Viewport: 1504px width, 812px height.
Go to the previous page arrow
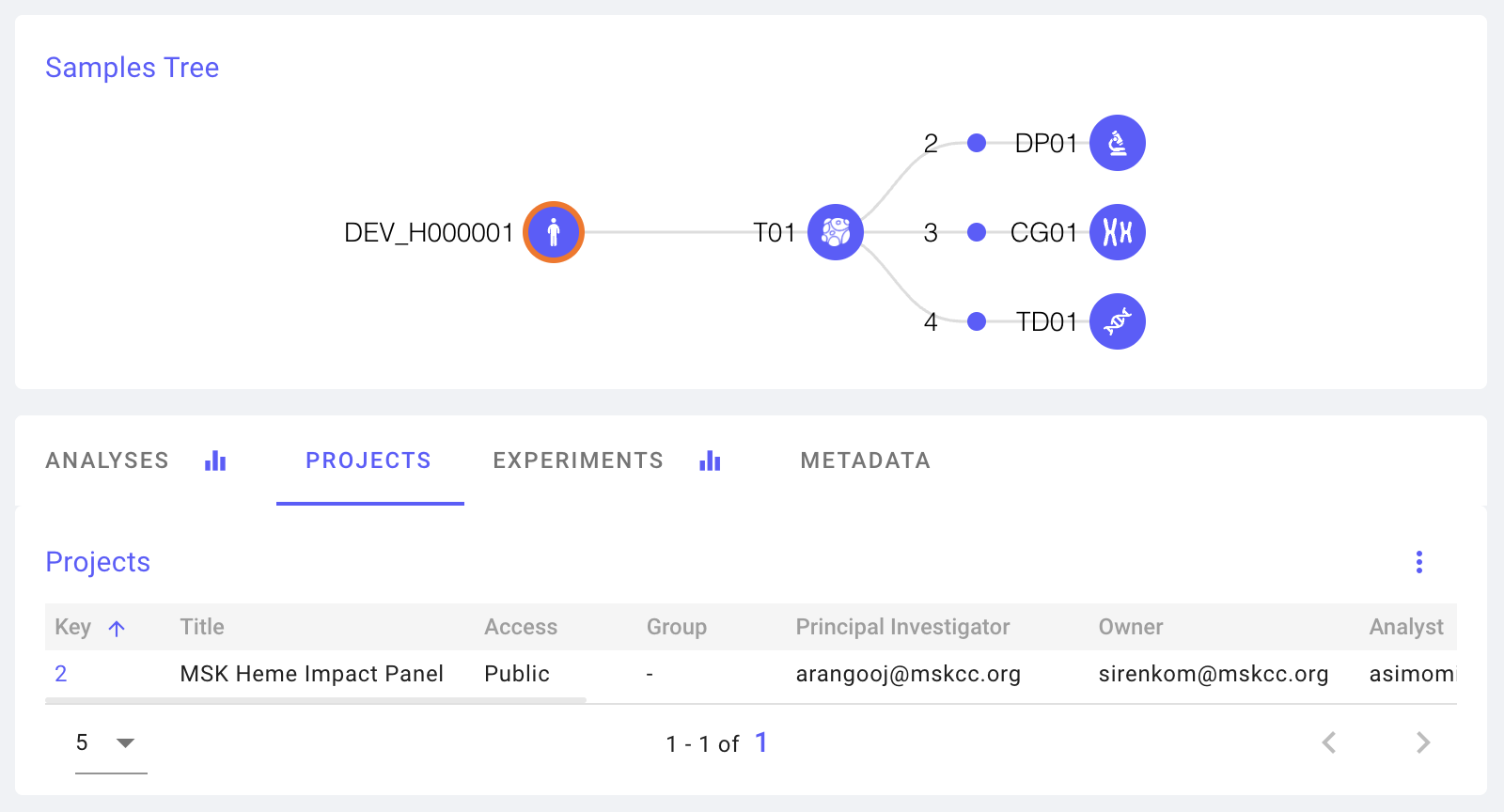[x=1329, y=743]
